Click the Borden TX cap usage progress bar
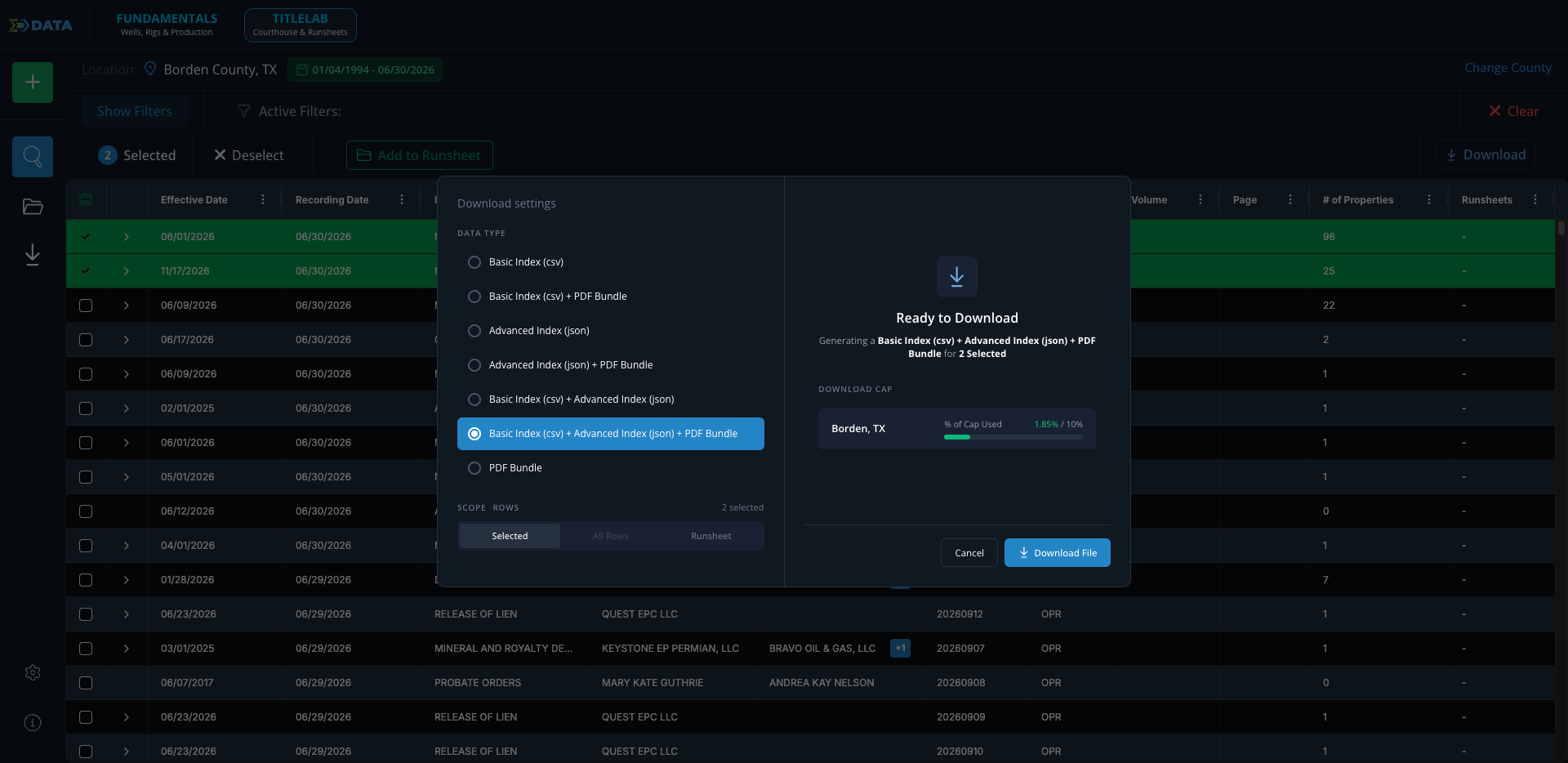1568x763 pixels. click(x=1013, y=437)
